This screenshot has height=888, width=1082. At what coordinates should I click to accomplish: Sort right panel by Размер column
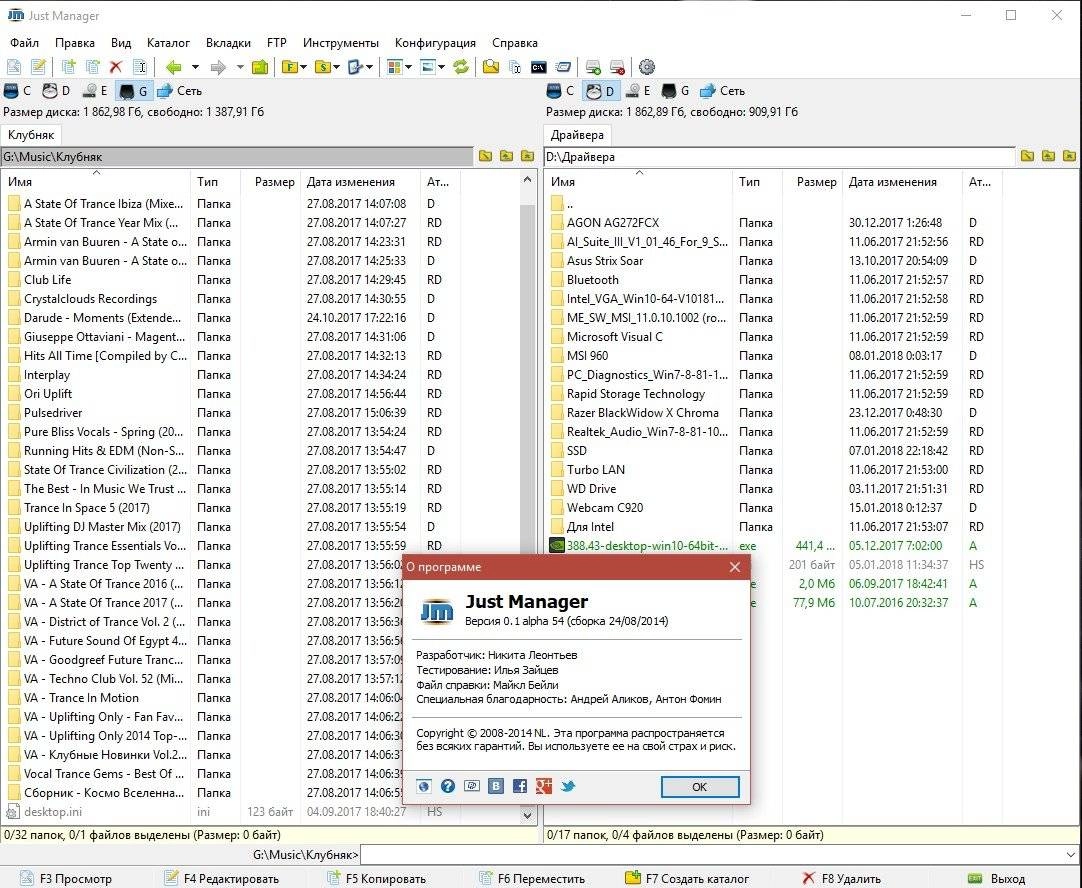[x=812, y=181]
